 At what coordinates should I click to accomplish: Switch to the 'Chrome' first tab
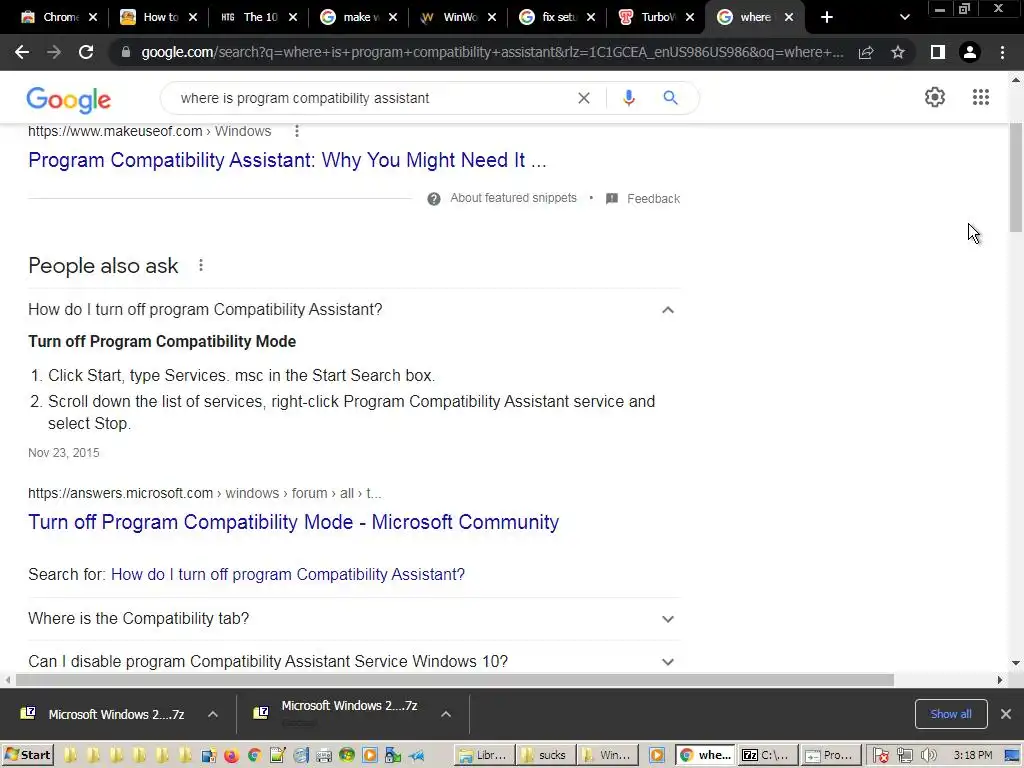coord(59,17)
